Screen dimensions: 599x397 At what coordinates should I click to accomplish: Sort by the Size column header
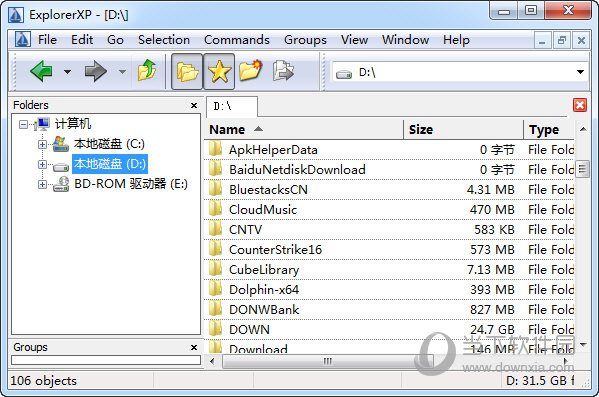tap(463, 130)
